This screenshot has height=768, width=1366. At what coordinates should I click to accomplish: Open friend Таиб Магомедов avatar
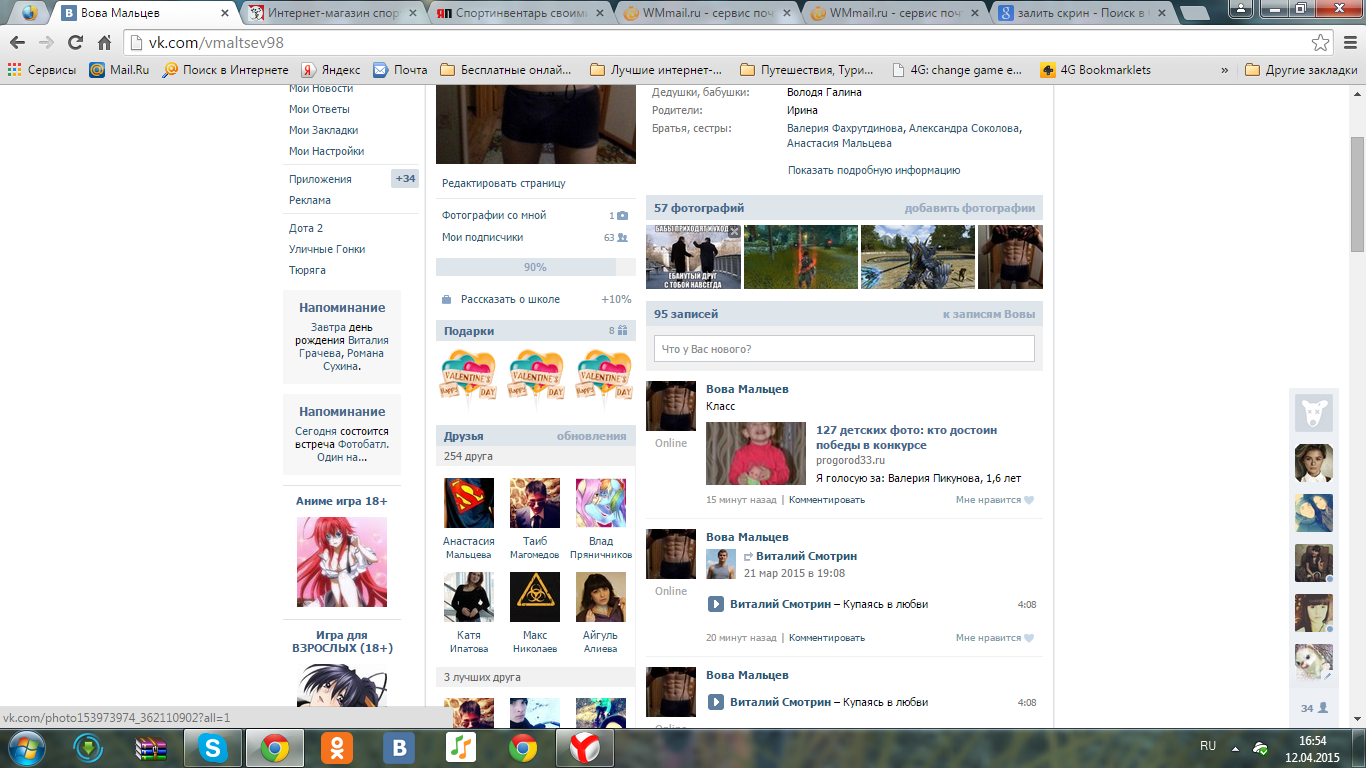(535, 503)
